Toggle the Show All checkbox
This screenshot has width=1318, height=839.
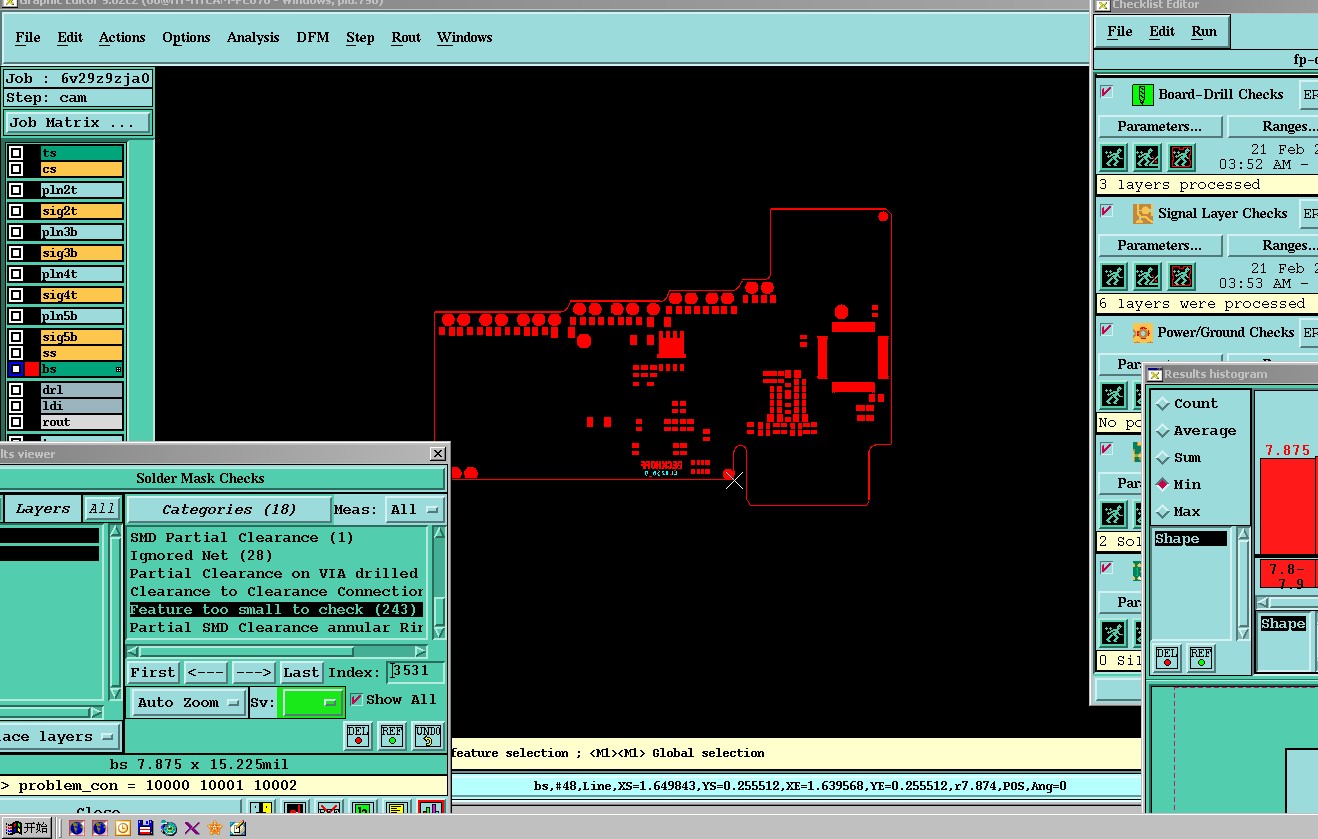point(357,700)
